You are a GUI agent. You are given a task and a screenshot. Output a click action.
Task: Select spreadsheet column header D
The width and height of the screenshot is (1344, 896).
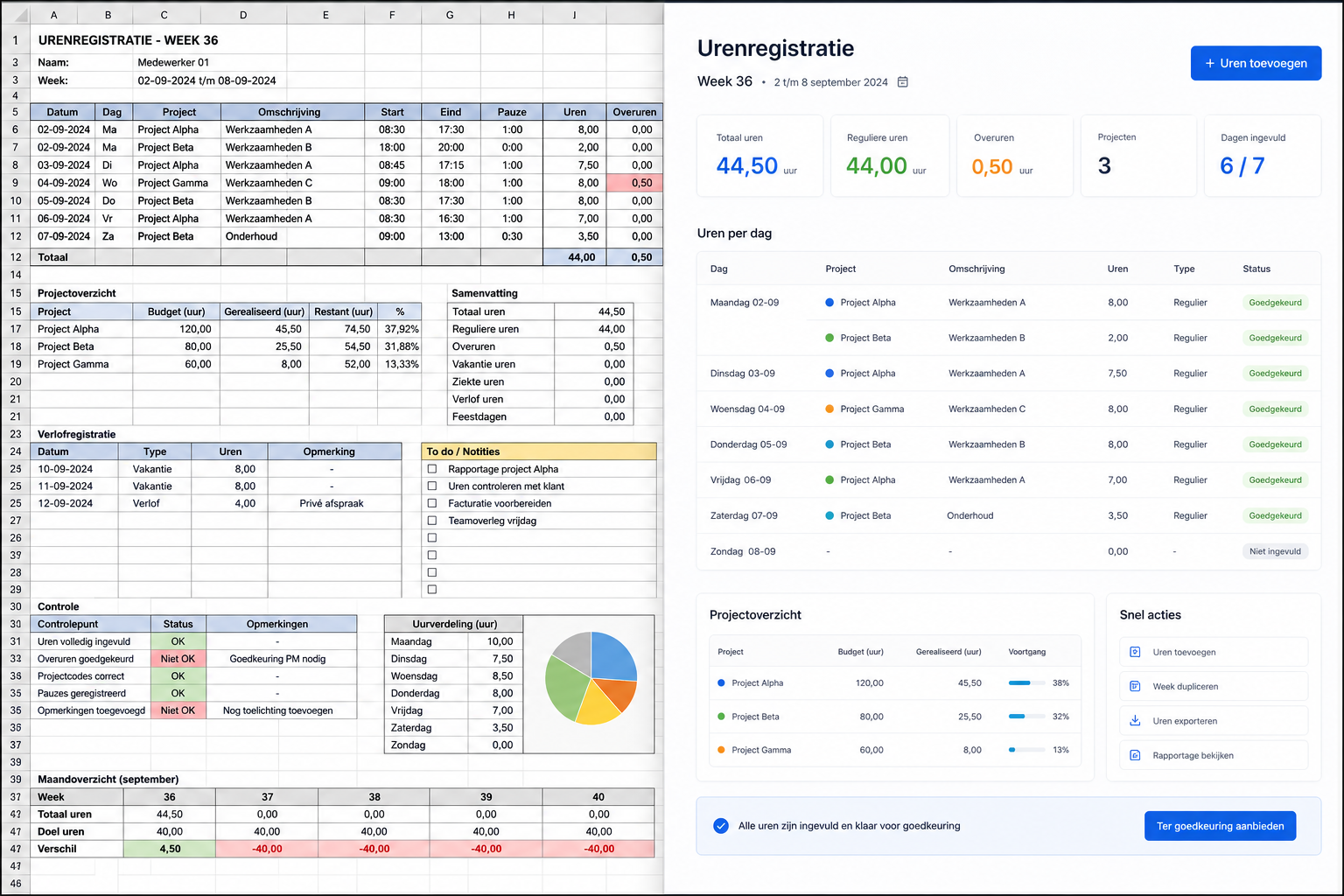pos(243,15)
